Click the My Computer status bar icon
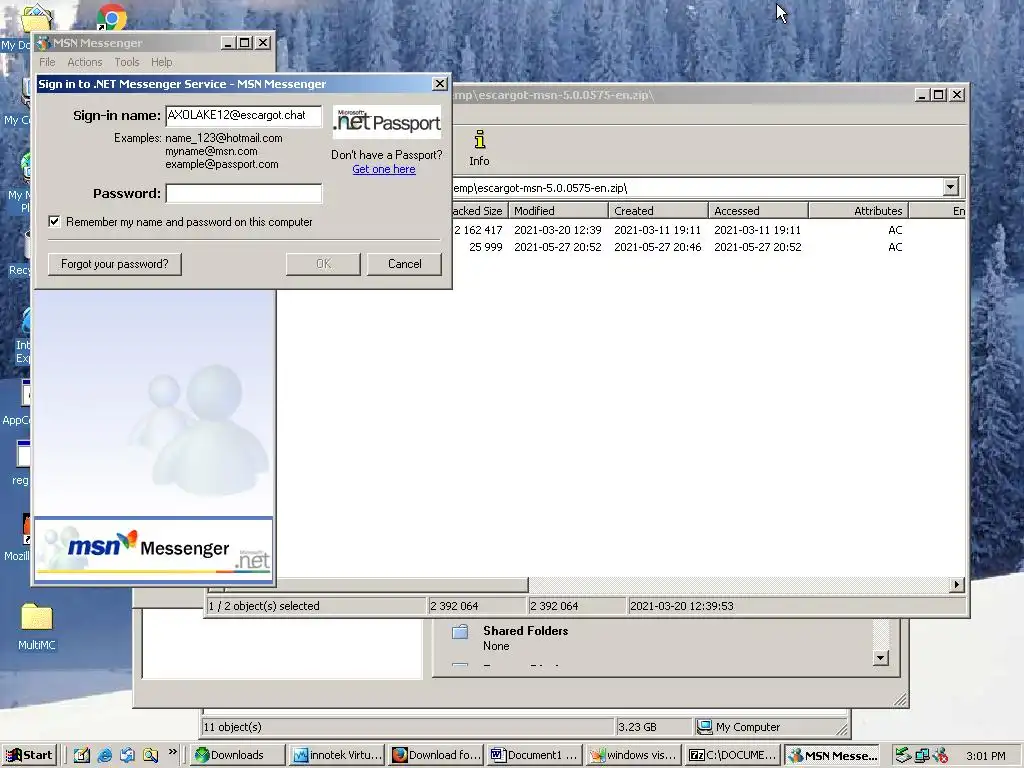The height and width of the screenshot is (768, 1024). click(705, 726)
